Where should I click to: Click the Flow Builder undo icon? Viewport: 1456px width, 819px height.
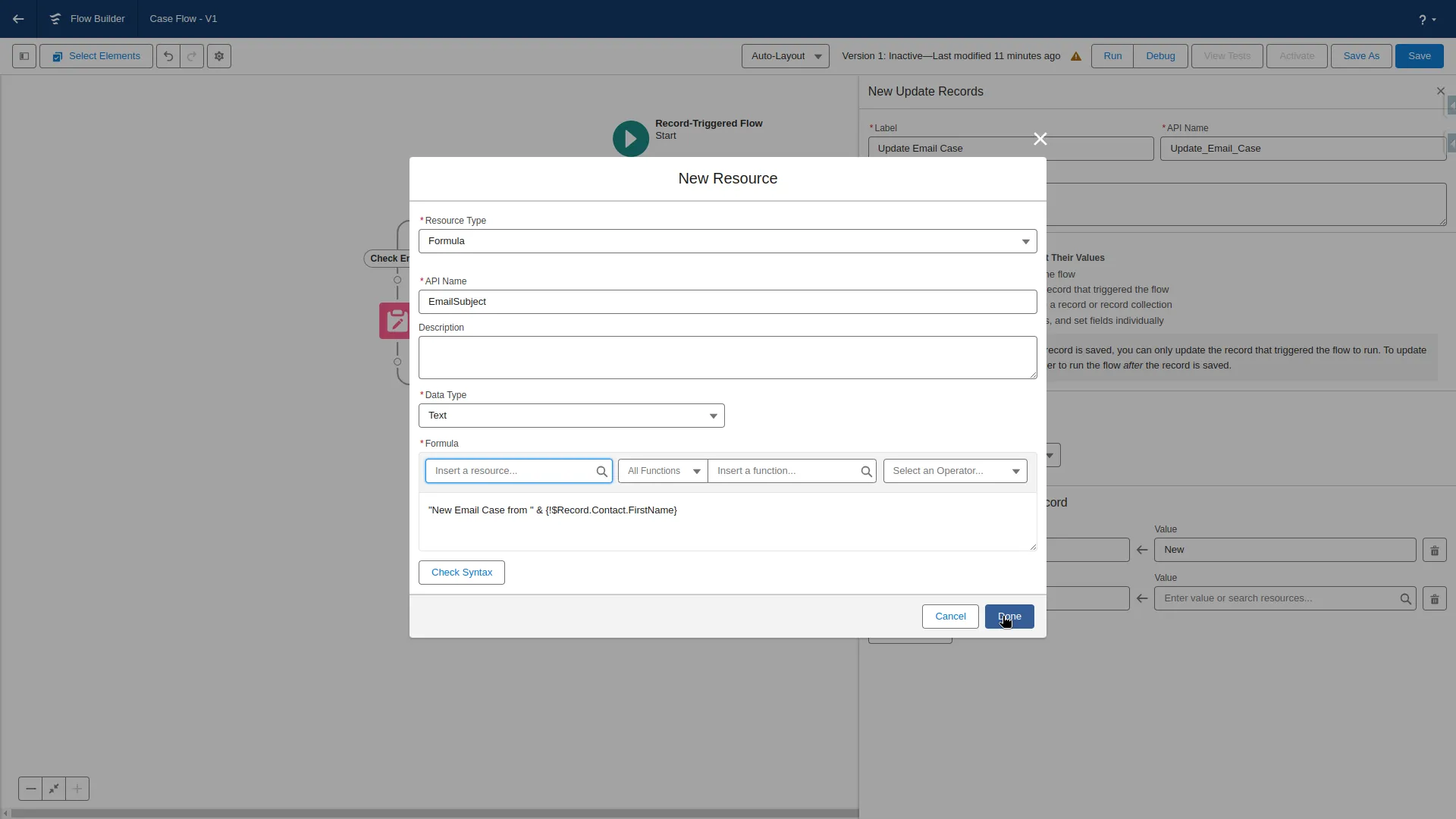[x=168, y=55]
